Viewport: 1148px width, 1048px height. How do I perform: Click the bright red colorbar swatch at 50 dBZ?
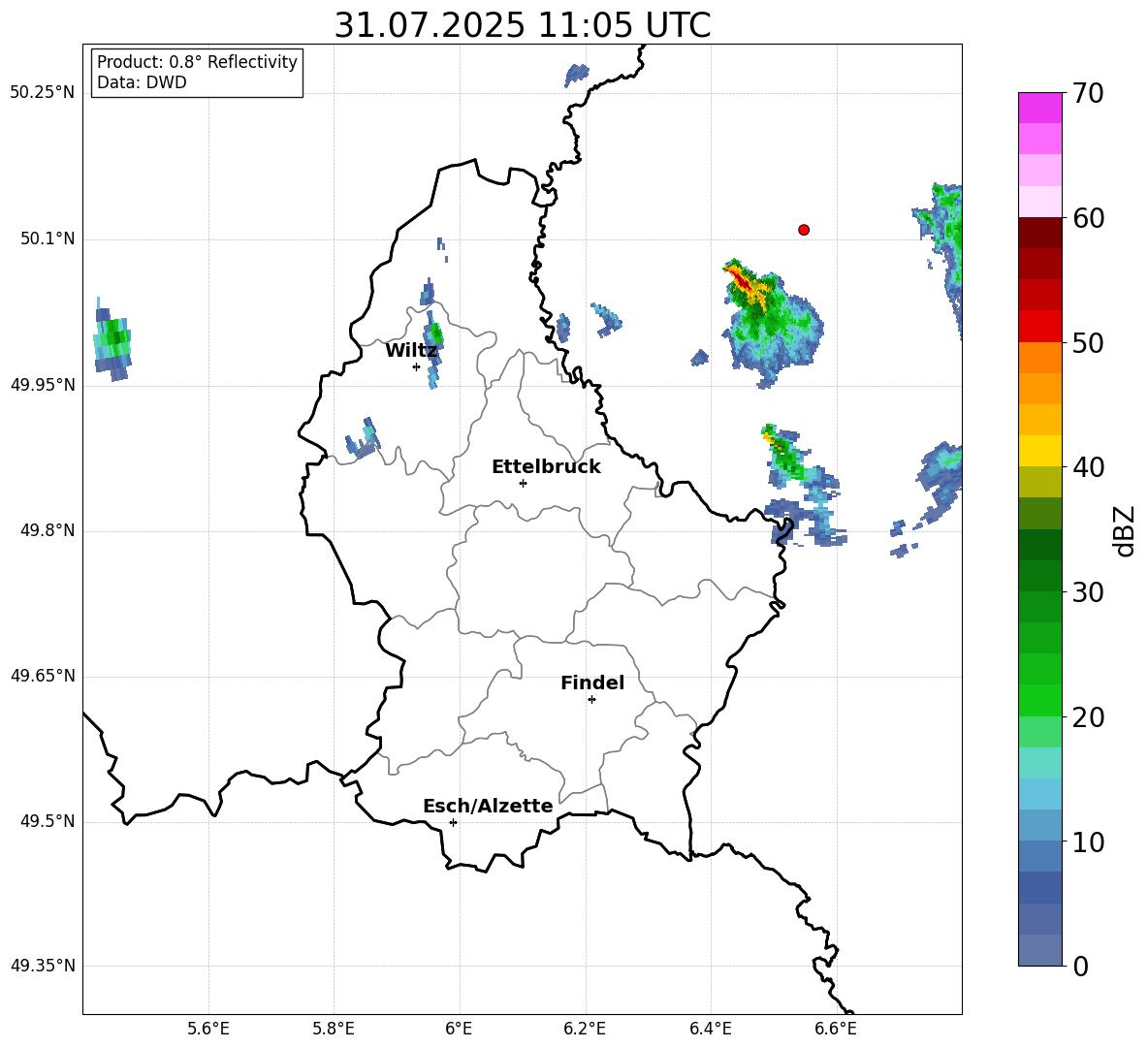pos(1039,327)
